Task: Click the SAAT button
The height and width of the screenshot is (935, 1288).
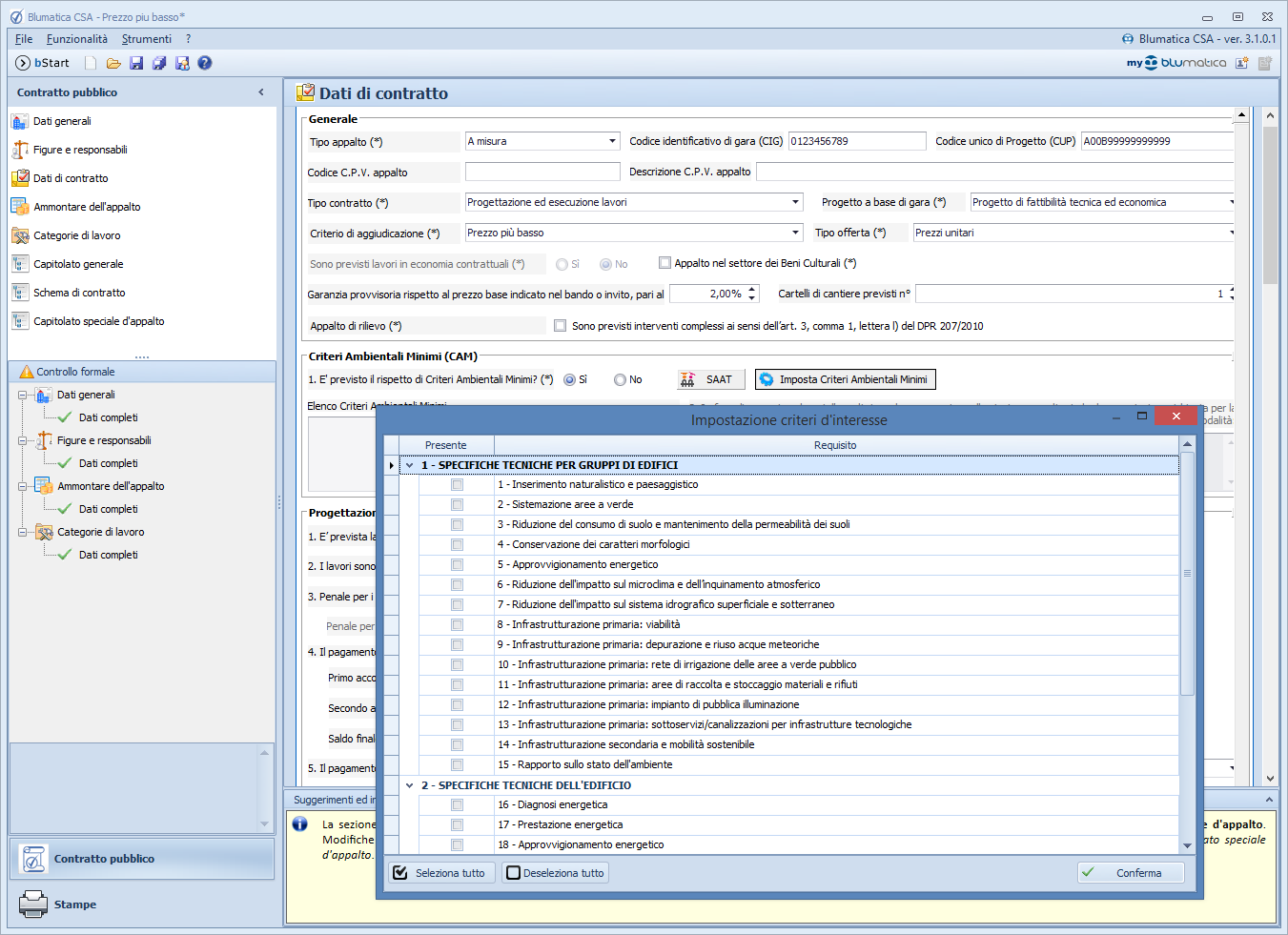Action: click(x=710, y=379)
